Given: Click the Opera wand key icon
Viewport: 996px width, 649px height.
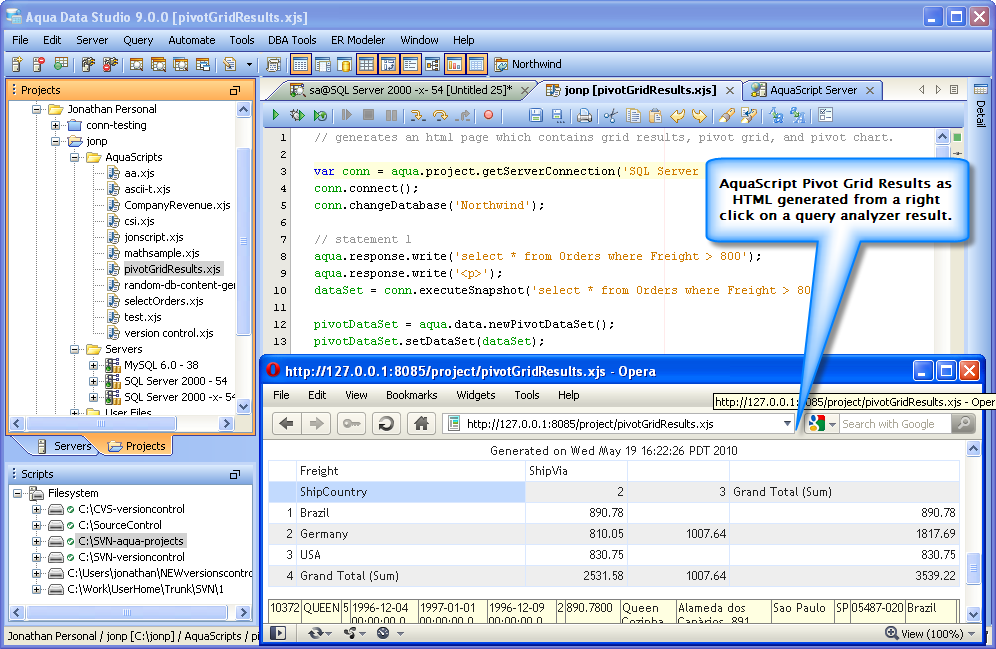Looking at the screenshot, I should pyautogui.click(x=351, y=424).
